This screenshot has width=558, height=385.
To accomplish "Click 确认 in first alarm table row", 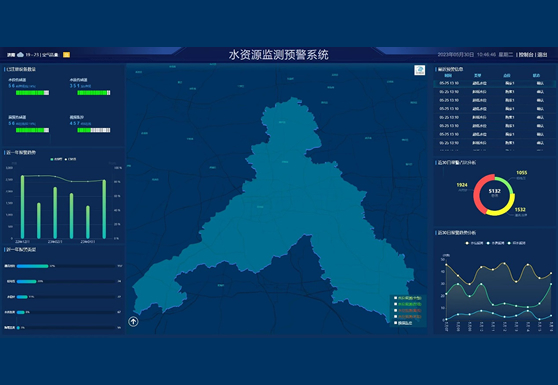I will [x=540, y=83].
